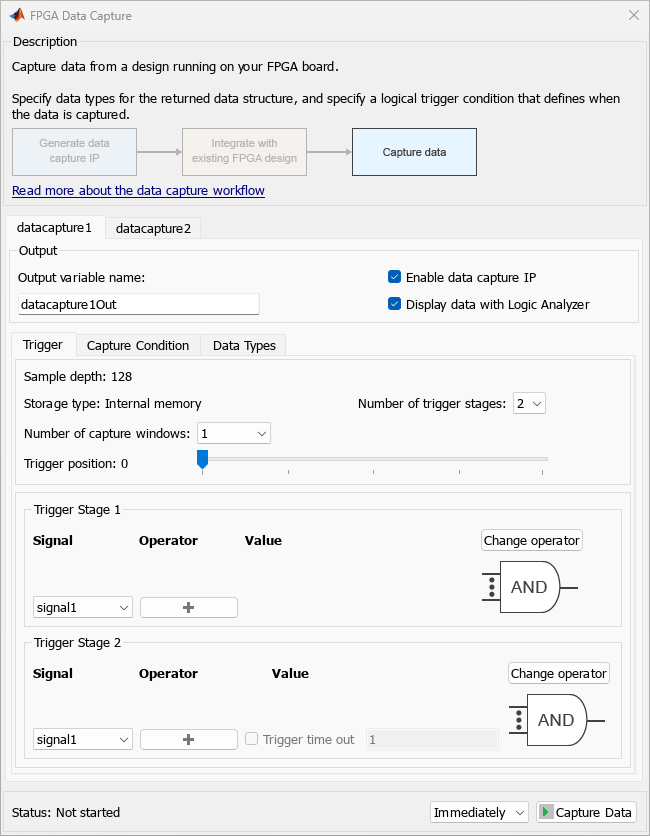This screenshot has width=650, height=836.
Task: Click the plus icon to add Stage 2 signal
Action: coord(188,739)
